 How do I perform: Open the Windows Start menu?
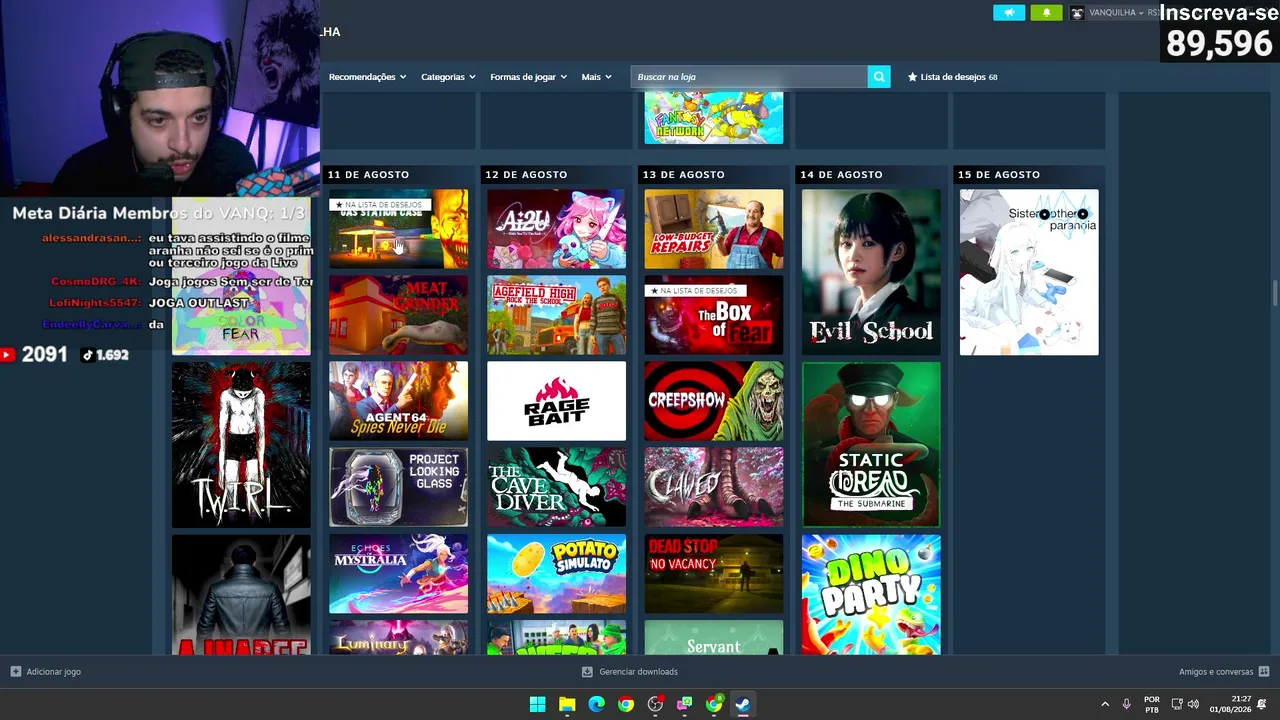537,704
